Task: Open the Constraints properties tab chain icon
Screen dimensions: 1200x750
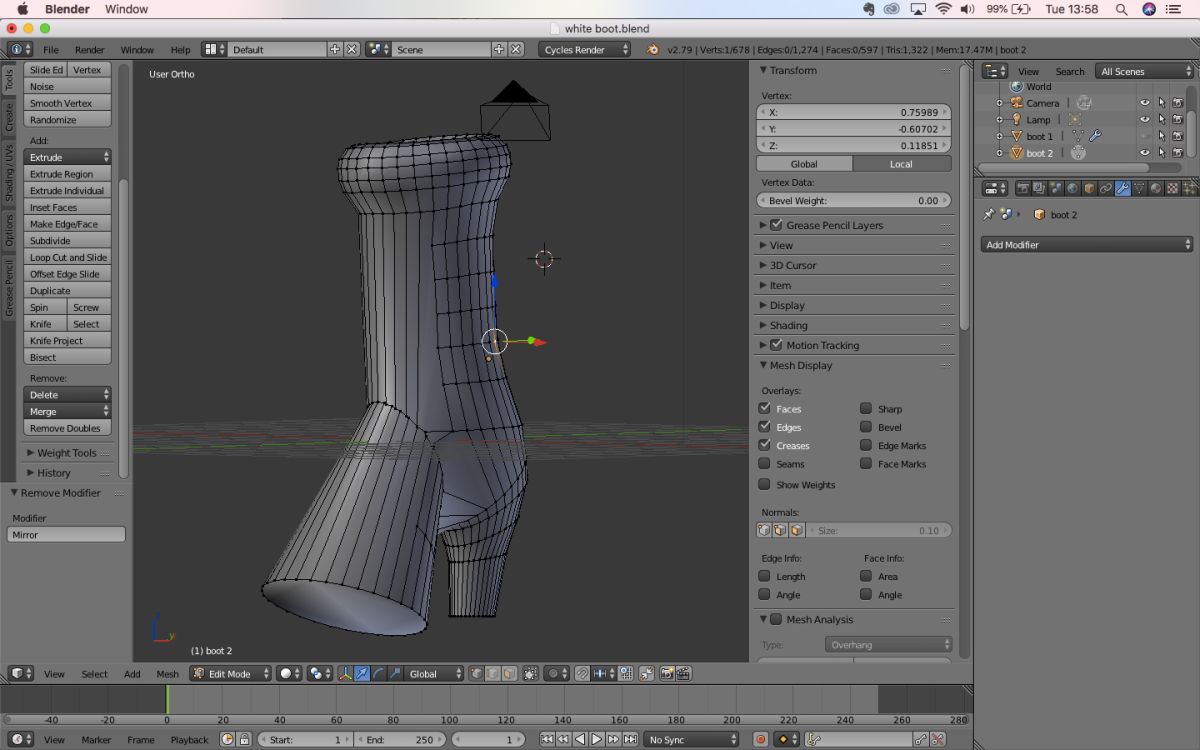Action: point(1105,188)
